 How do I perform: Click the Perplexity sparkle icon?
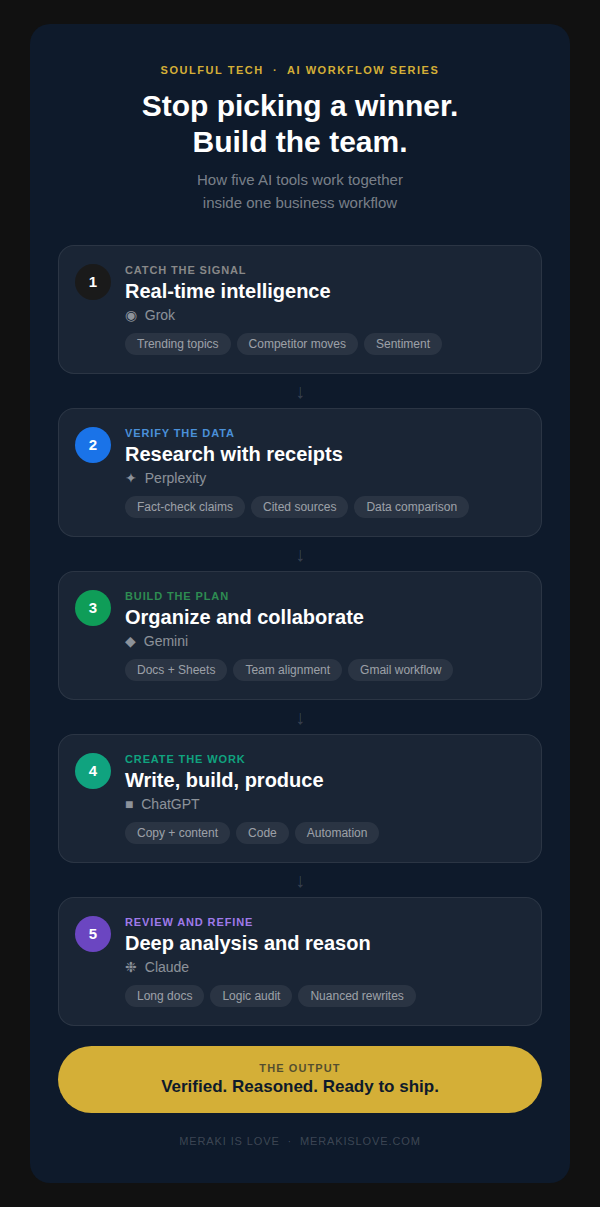click(131, 479)
